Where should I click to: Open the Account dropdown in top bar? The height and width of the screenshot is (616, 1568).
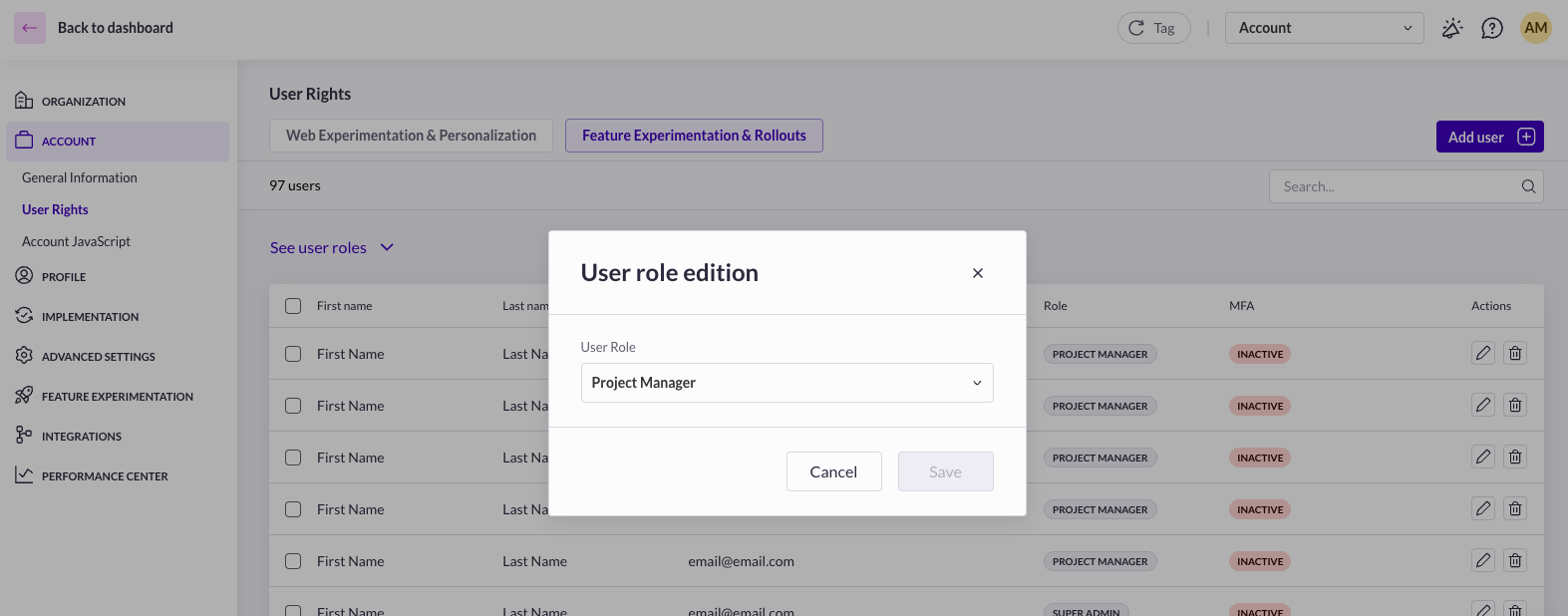[1323, 28]
